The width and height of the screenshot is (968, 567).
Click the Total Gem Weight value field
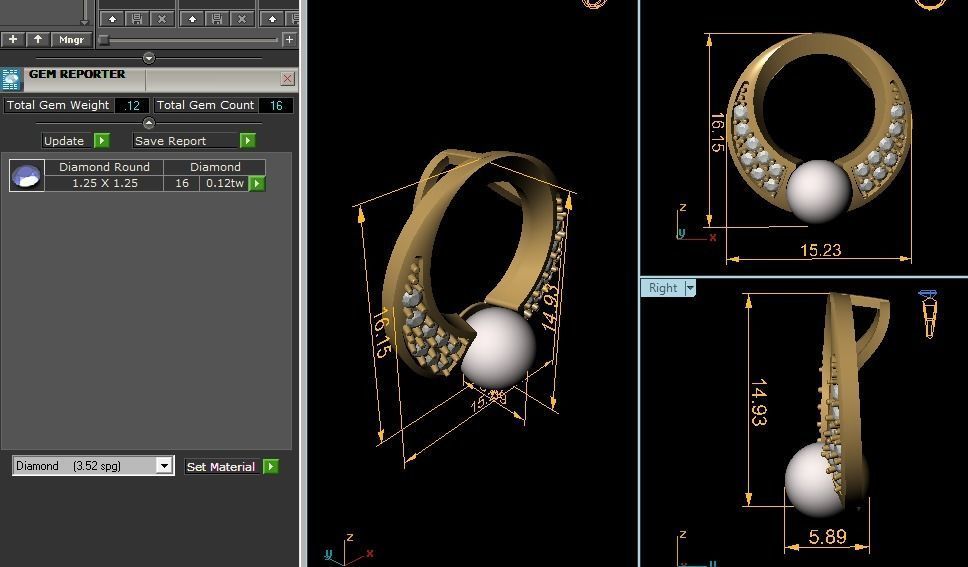(131, 106)
